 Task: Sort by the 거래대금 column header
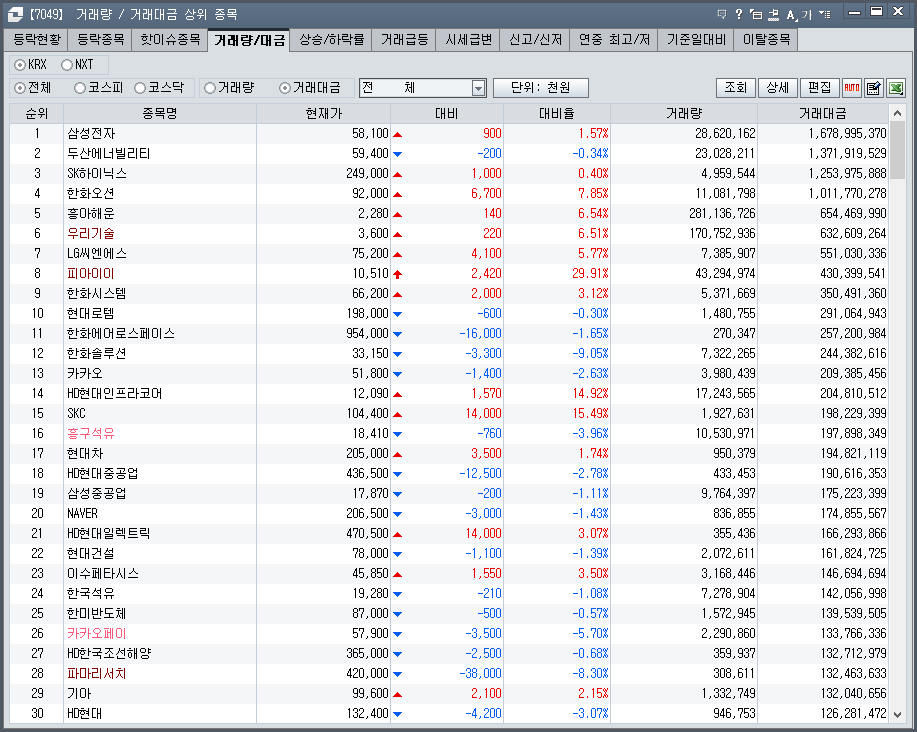(x=823, y=113)
